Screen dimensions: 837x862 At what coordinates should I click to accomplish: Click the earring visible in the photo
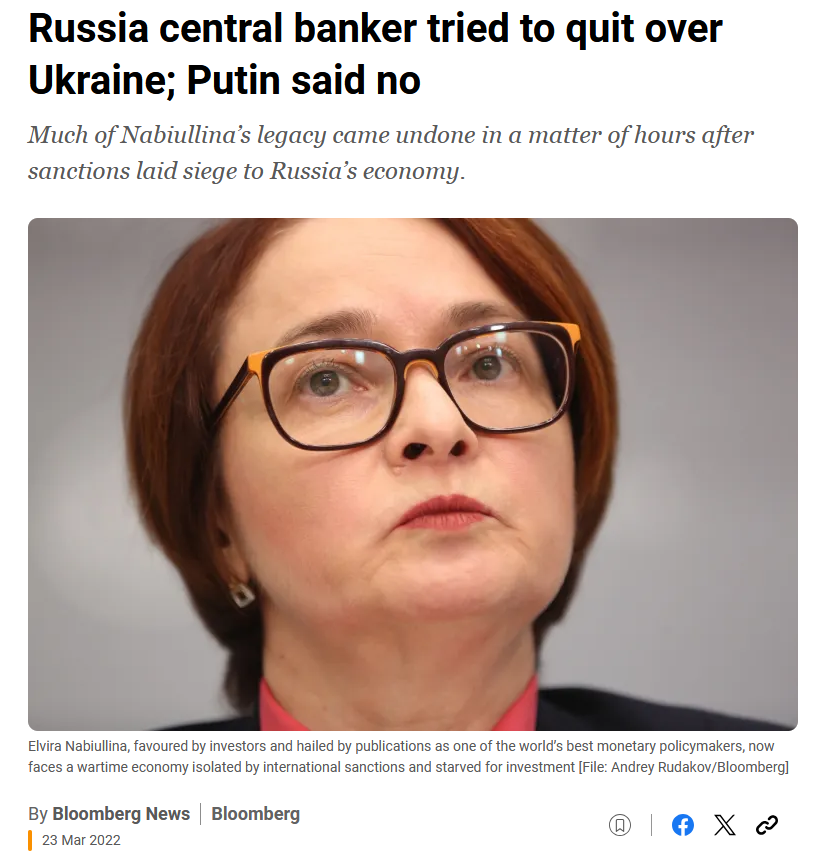click(x=242, y=593)
